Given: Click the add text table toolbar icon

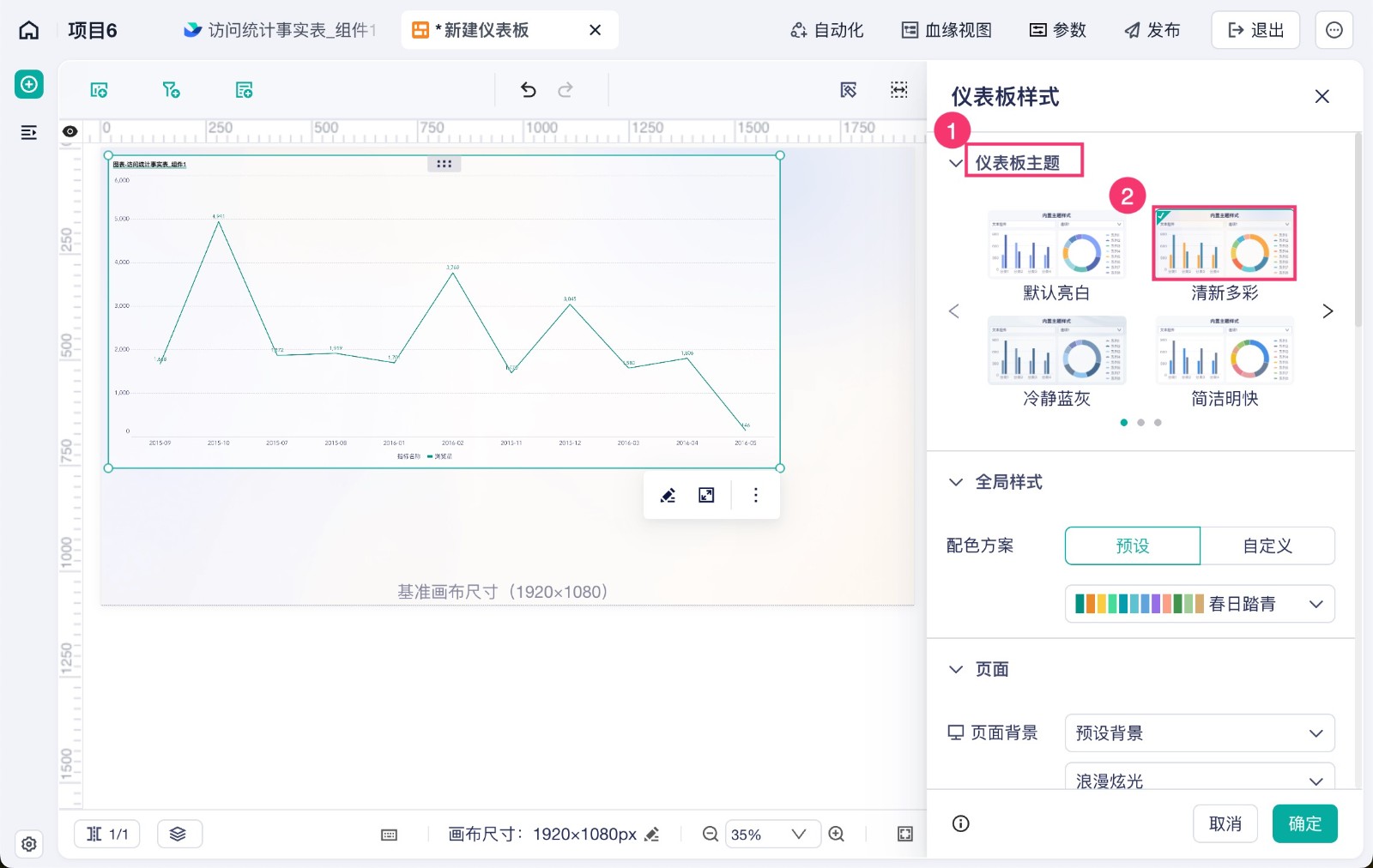Looking at the screenshot, I should (245, 90).
